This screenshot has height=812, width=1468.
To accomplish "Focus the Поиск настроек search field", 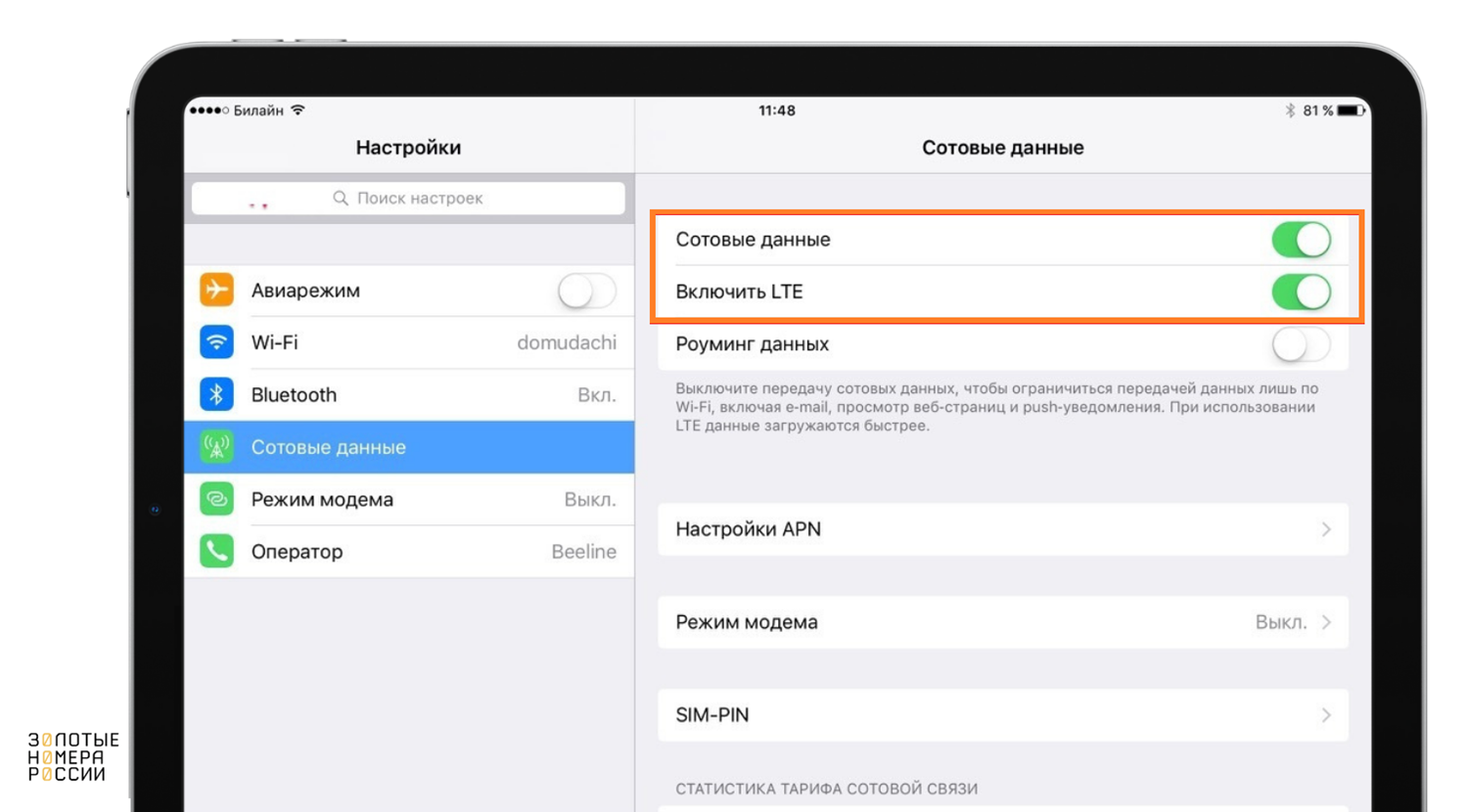I will pyautogui.click(x=408, y=199).
